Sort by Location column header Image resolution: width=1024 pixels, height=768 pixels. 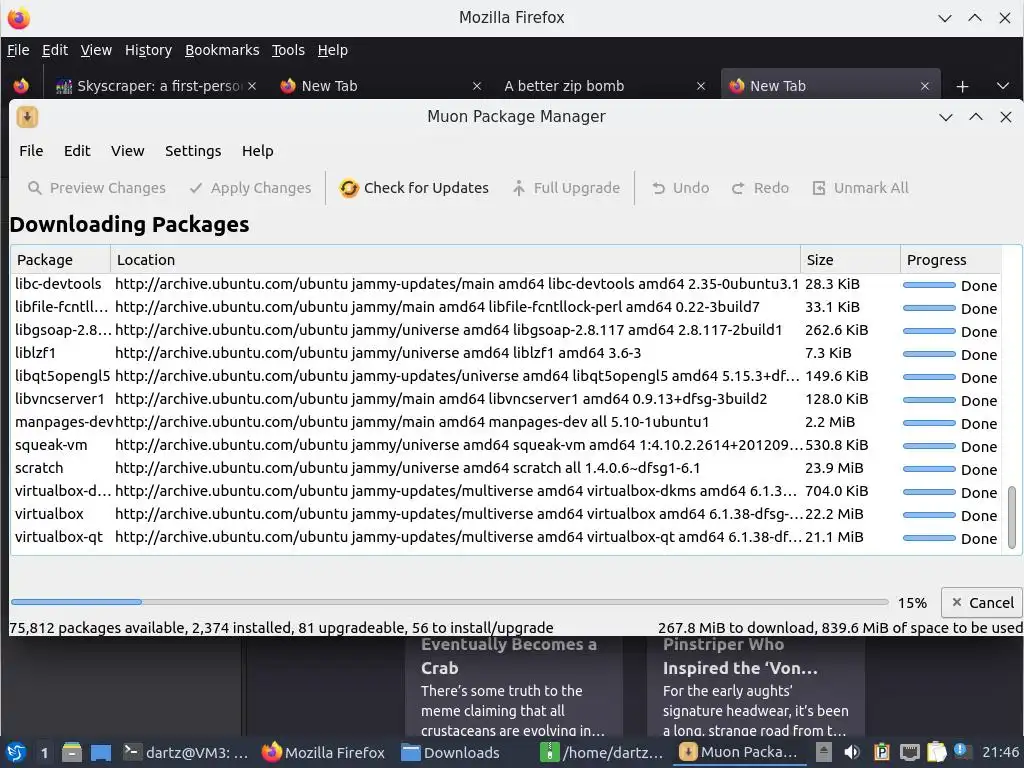455,260
